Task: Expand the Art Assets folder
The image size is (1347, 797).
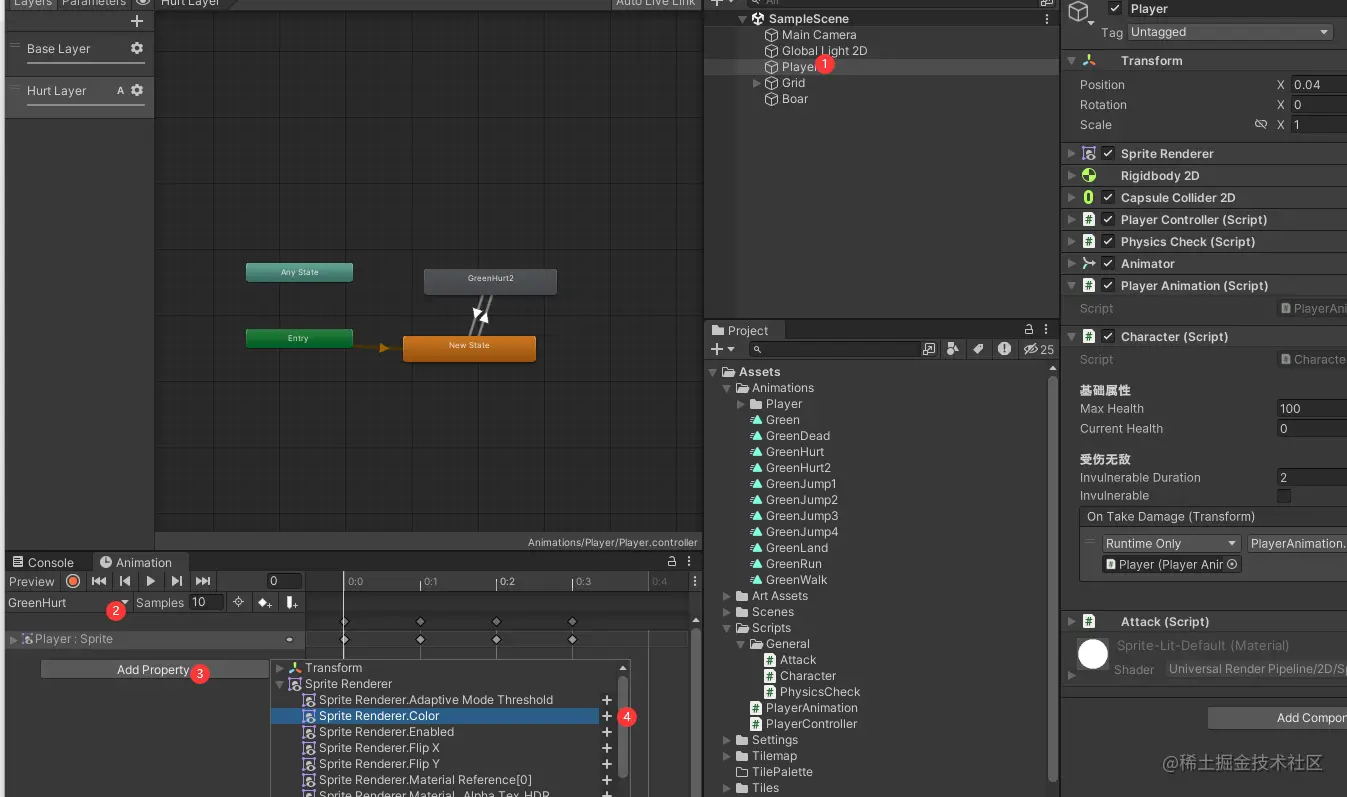Action: point(727,596)
